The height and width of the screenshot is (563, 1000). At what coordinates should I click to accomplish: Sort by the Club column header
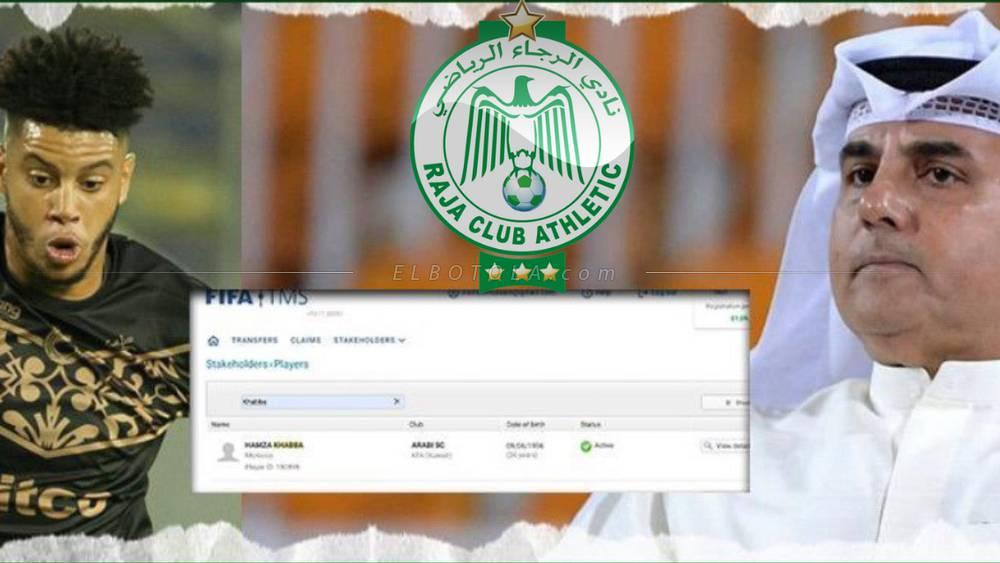(416, 424)
